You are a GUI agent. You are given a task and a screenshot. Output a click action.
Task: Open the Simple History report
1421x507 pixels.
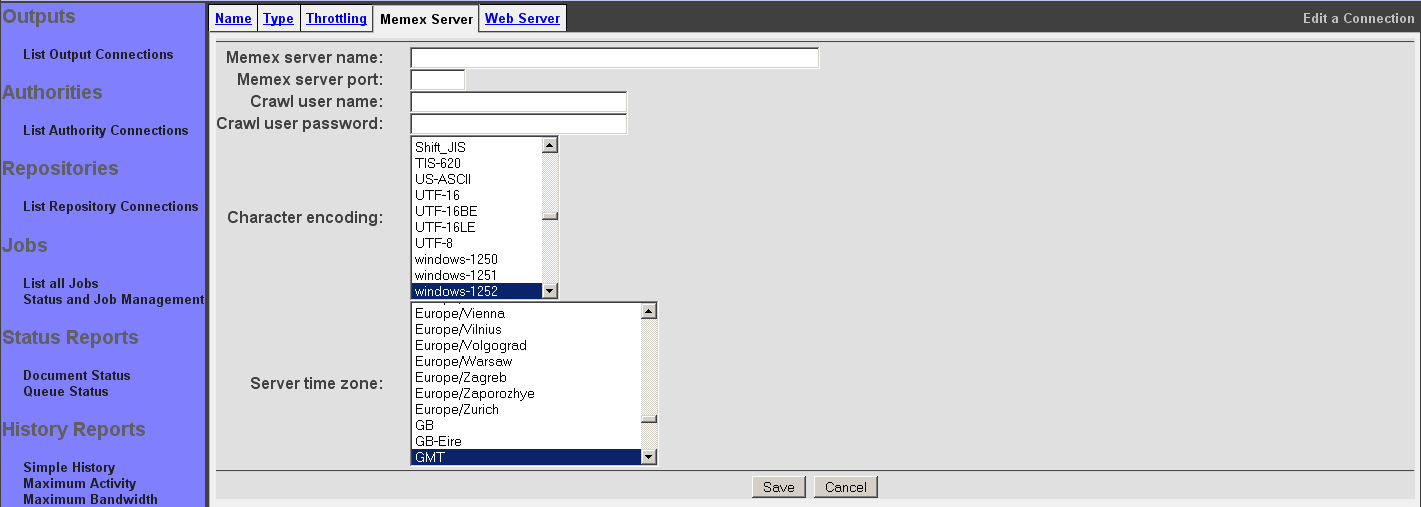pyautogui.click(x=69, y=468)
